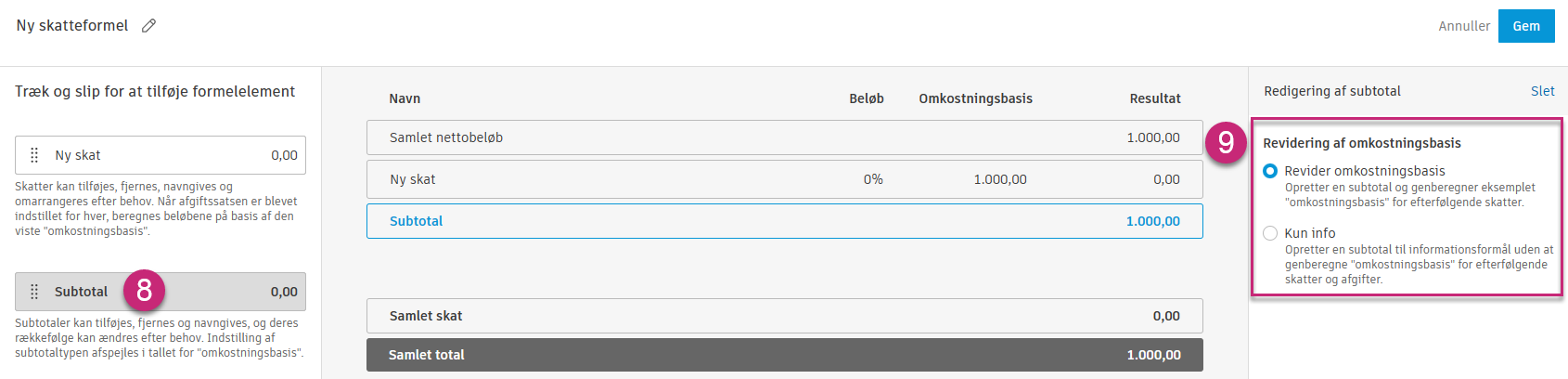Image resolution: width=1568 pixels, height=379 pixels.
Task: Cancel with the Annuller button
Action: (1463, 26)
